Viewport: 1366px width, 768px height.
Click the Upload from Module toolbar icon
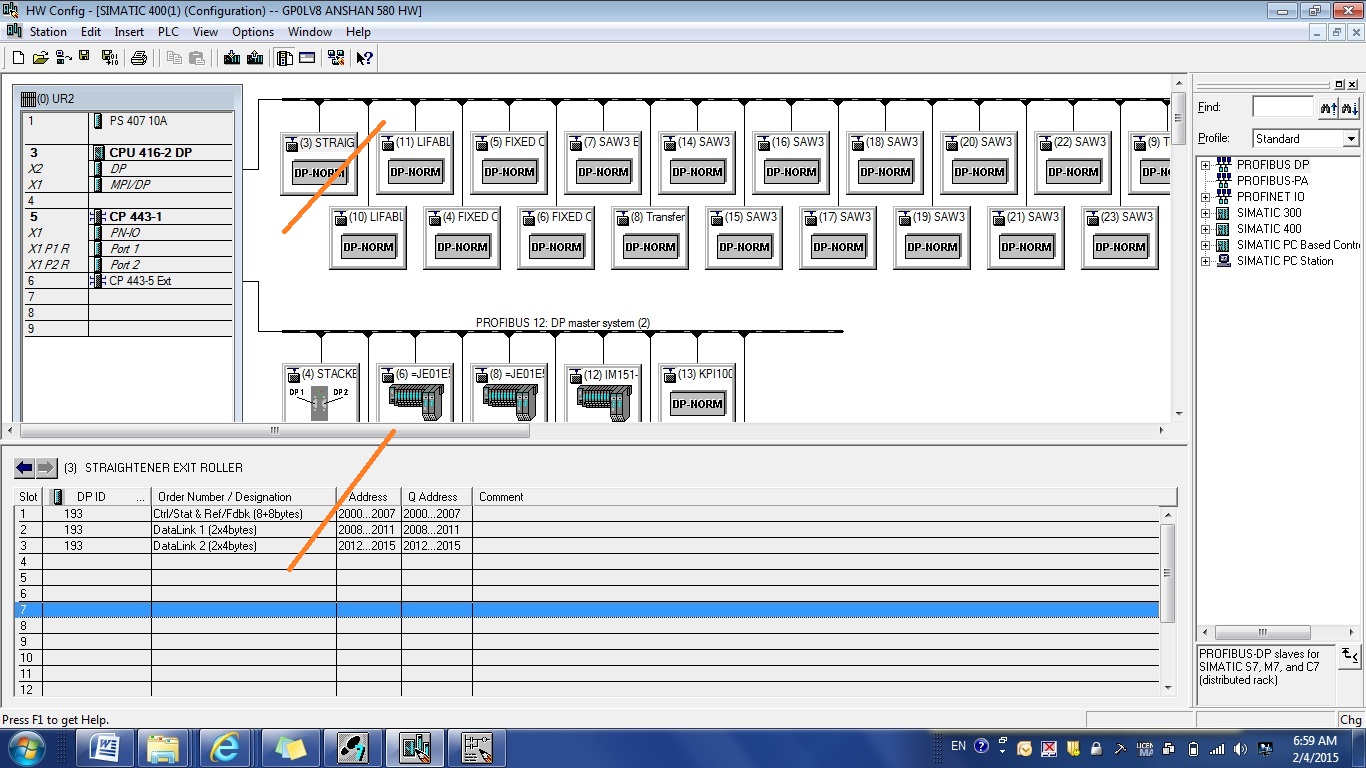[x=255, y=58]
